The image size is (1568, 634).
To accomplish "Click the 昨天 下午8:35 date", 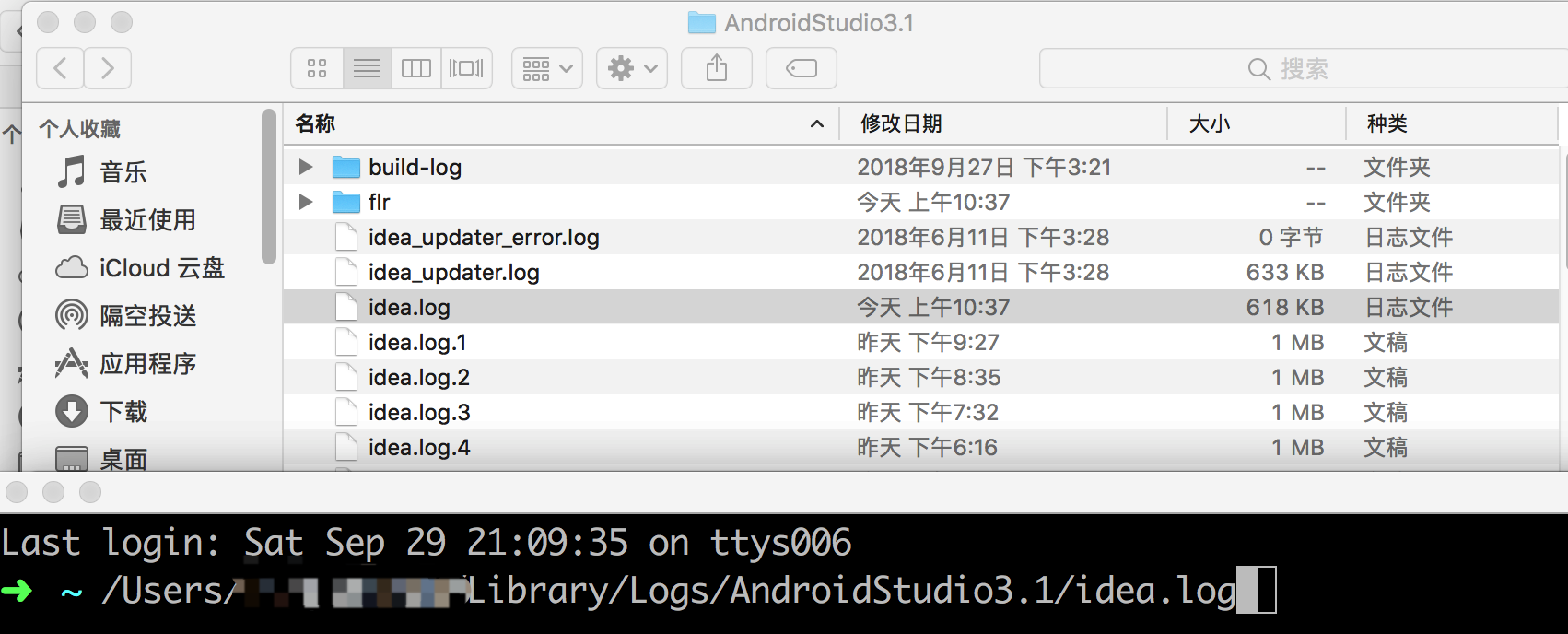I will [929, 377].
